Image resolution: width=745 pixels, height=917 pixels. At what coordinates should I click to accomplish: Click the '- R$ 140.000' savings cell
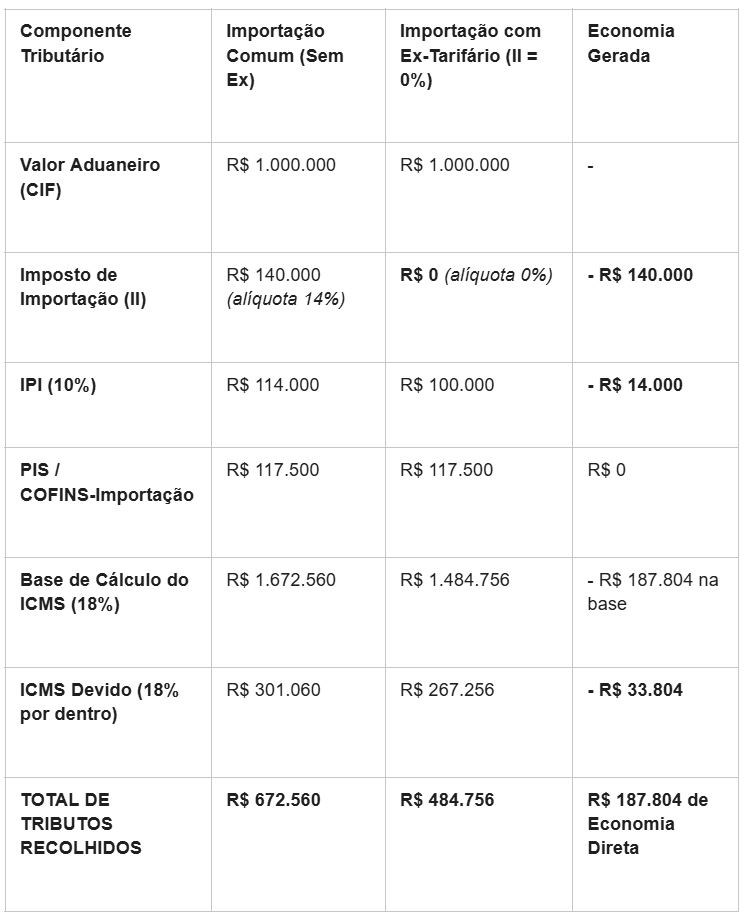(x=640, y=275)
